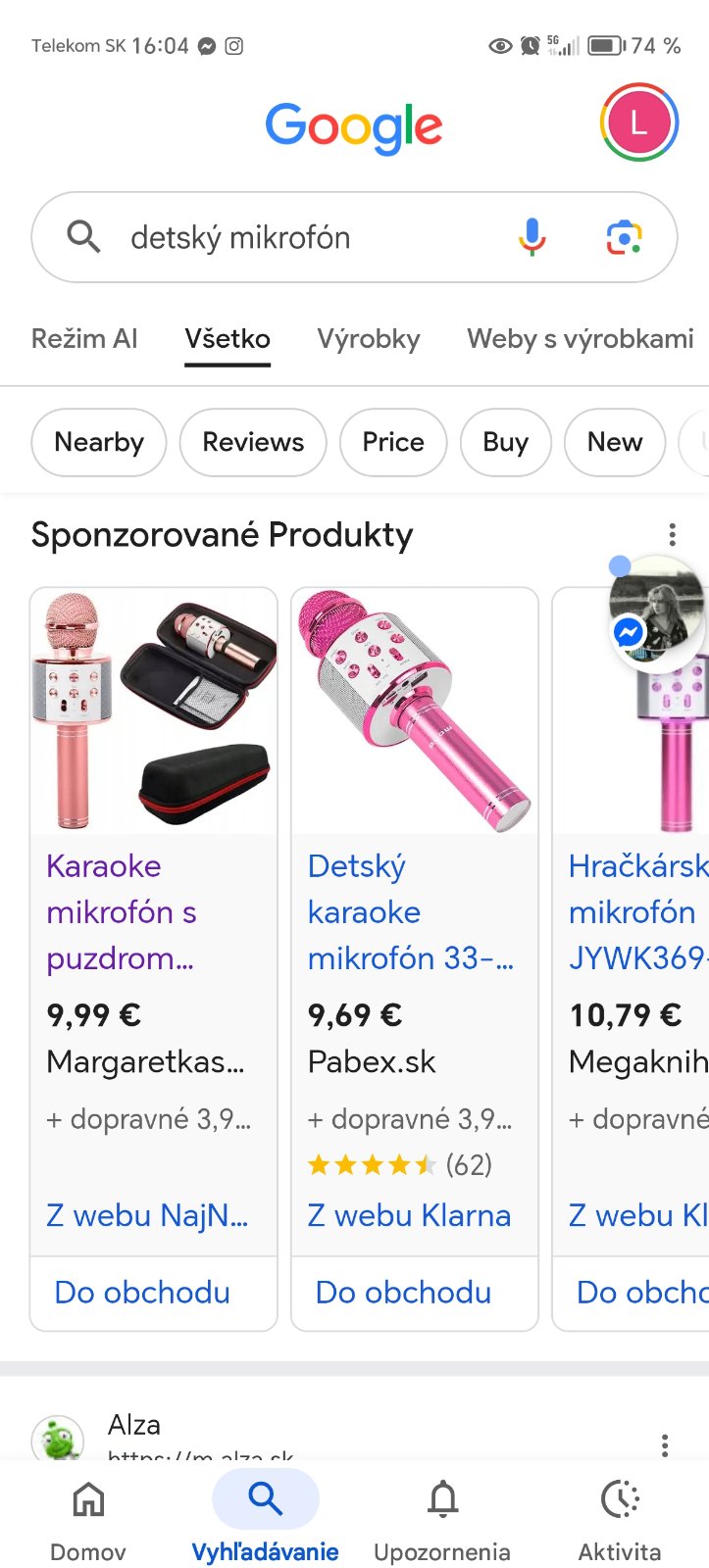
Task: Open Alza result three-dot menu
Action: click(x=665, y=1445)
